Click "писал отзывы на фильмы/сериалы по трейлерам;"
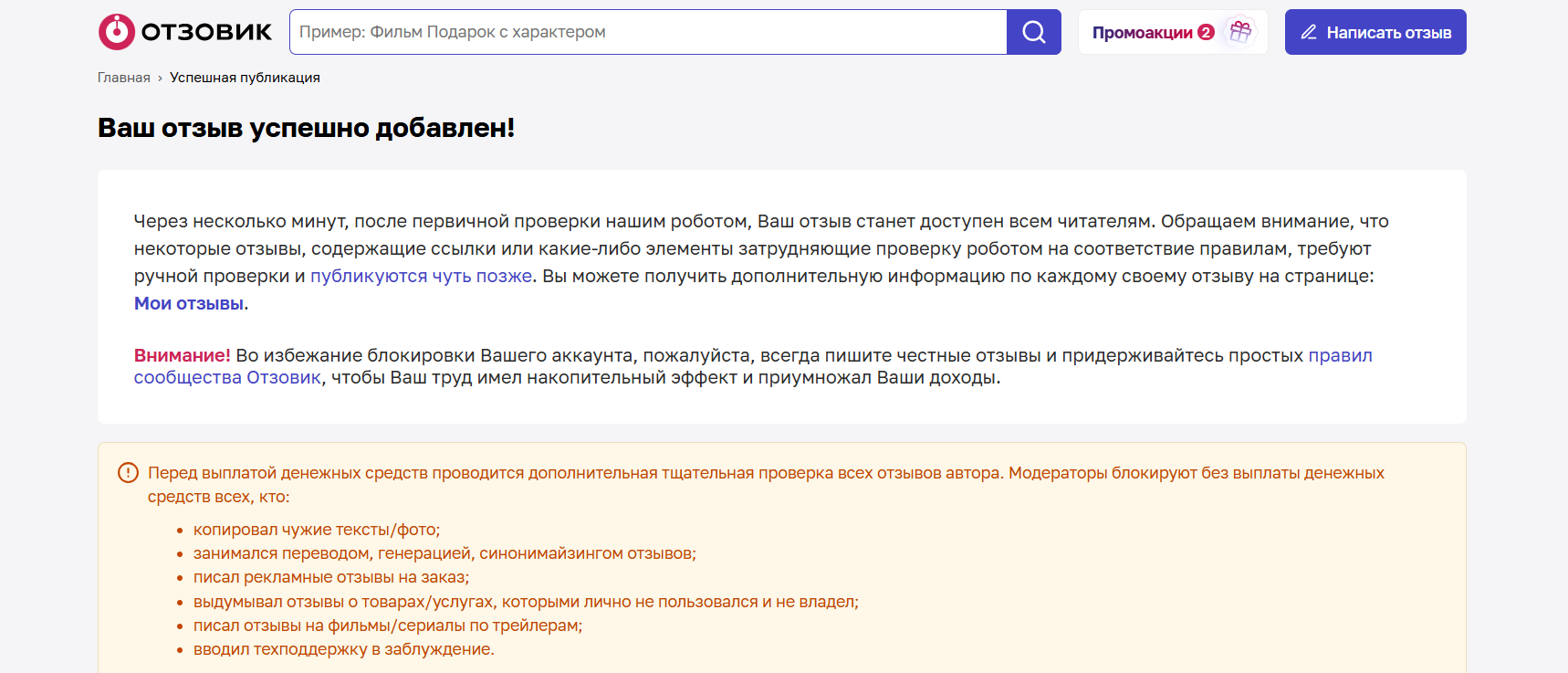1568x673 pixels. 388,626
